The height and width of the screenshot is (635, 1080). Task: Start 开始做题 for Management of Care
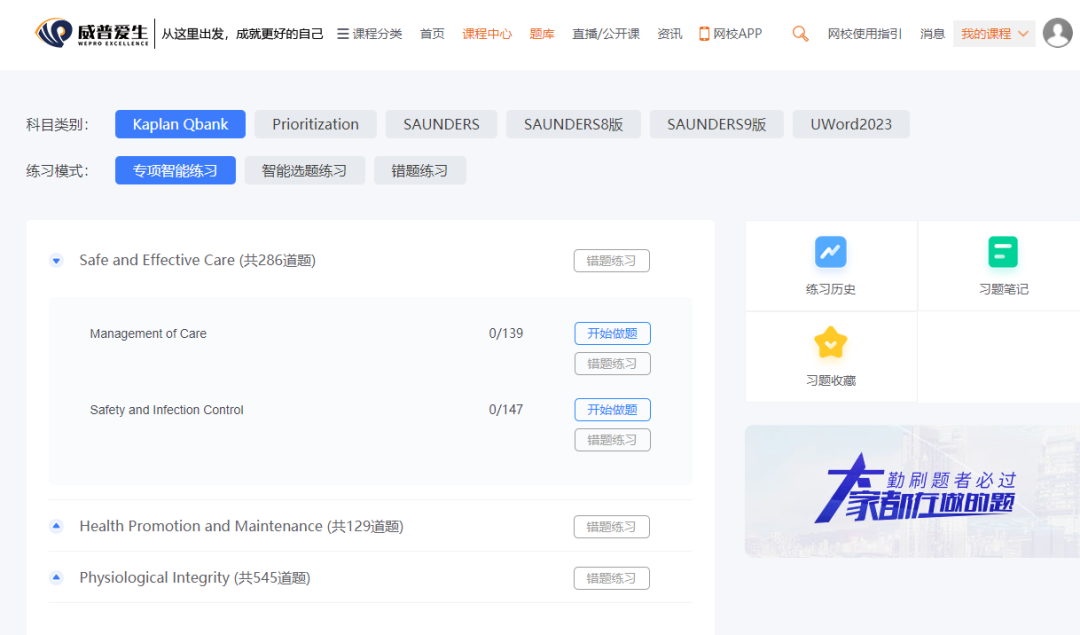(612, 333)
